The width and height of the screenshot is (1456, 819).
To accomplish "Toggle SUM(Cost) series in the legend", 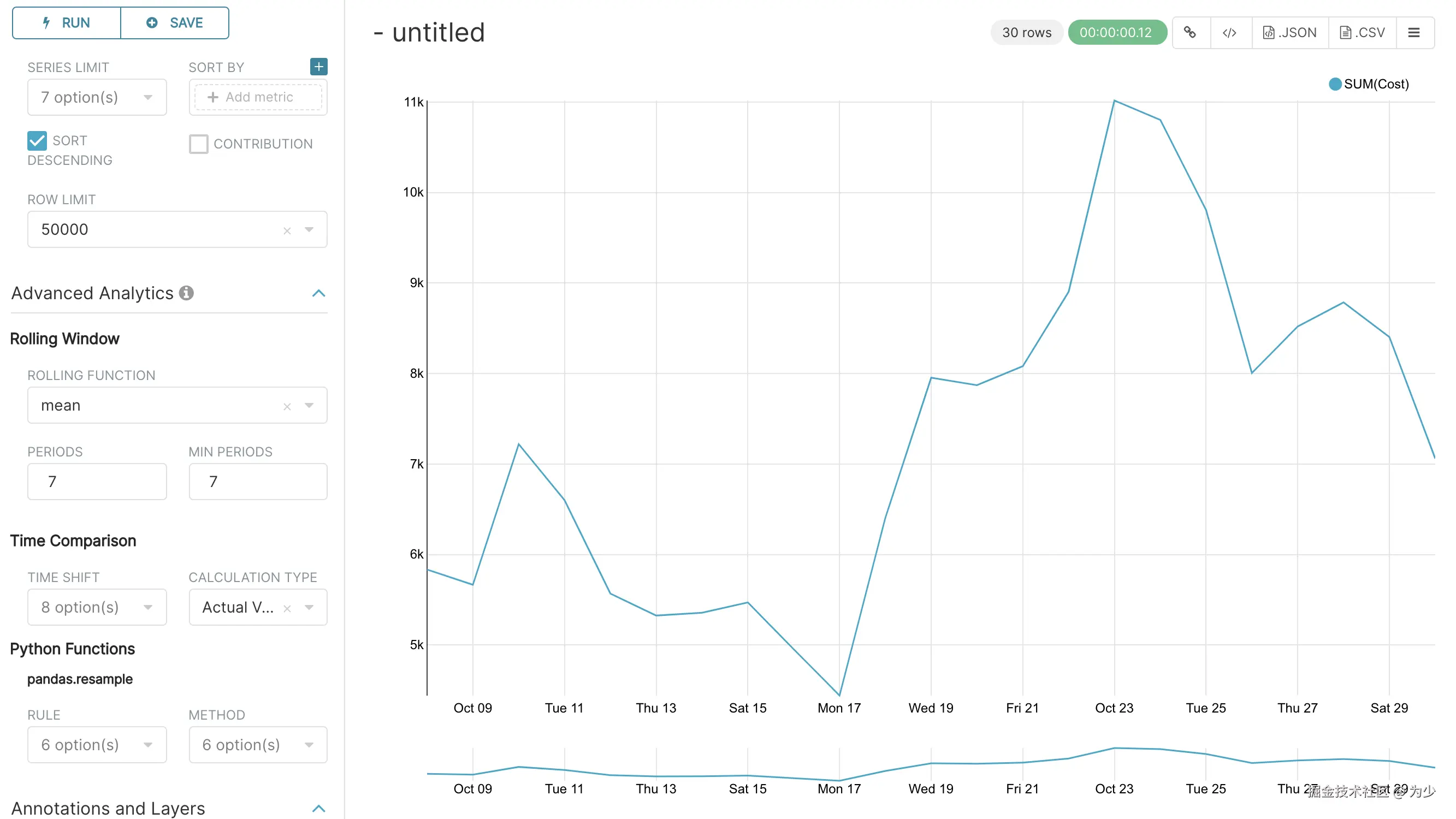I will point(1368,84).
